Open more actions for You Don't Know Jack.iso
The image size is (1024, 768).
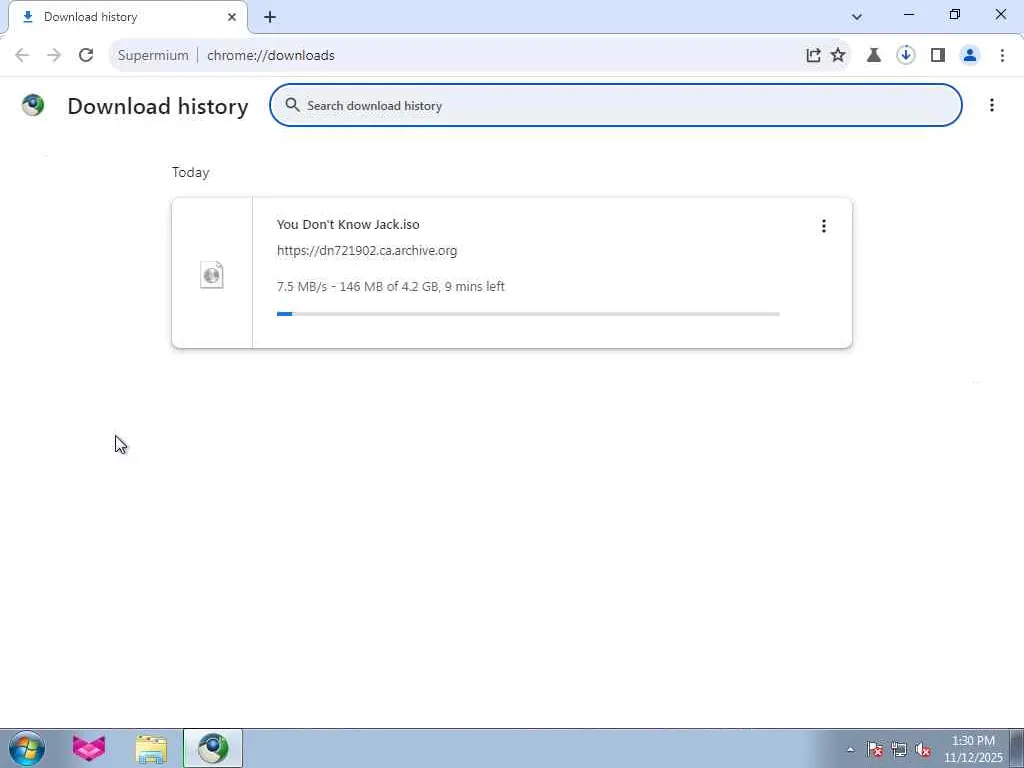point(824,226)
